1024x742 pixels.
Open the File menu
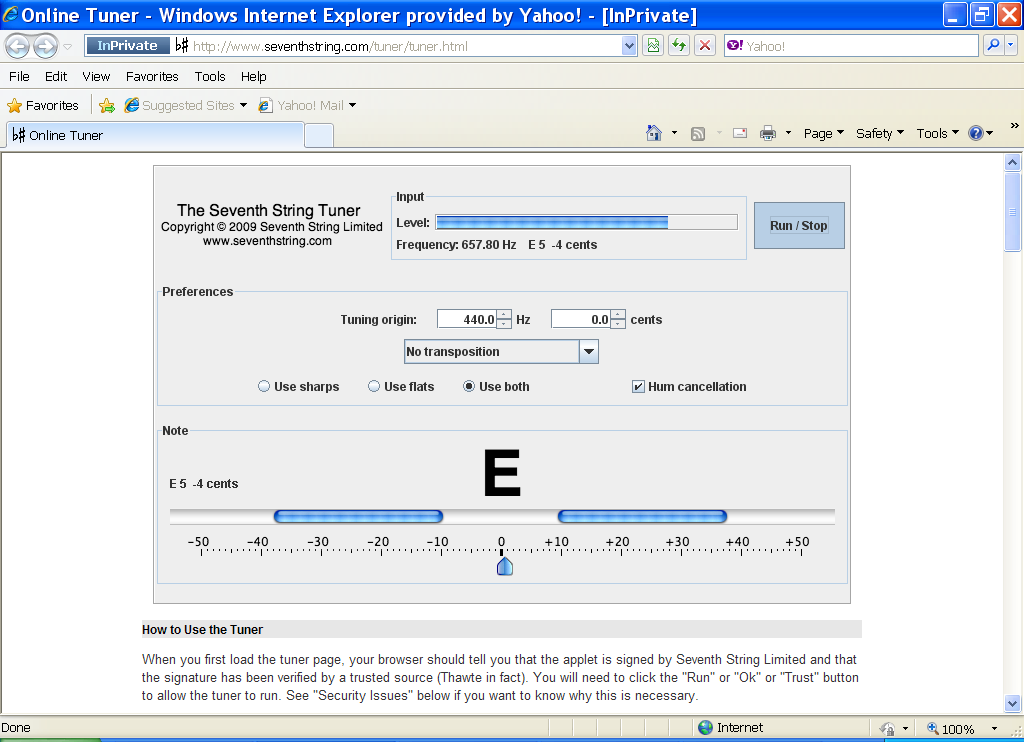coord(19,76)
